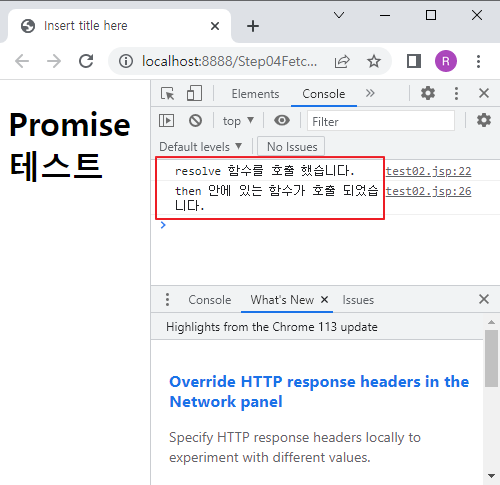Screen dimensions: 500x485
Task: Toggle device toolbar emulation
Action: [194, 93]
